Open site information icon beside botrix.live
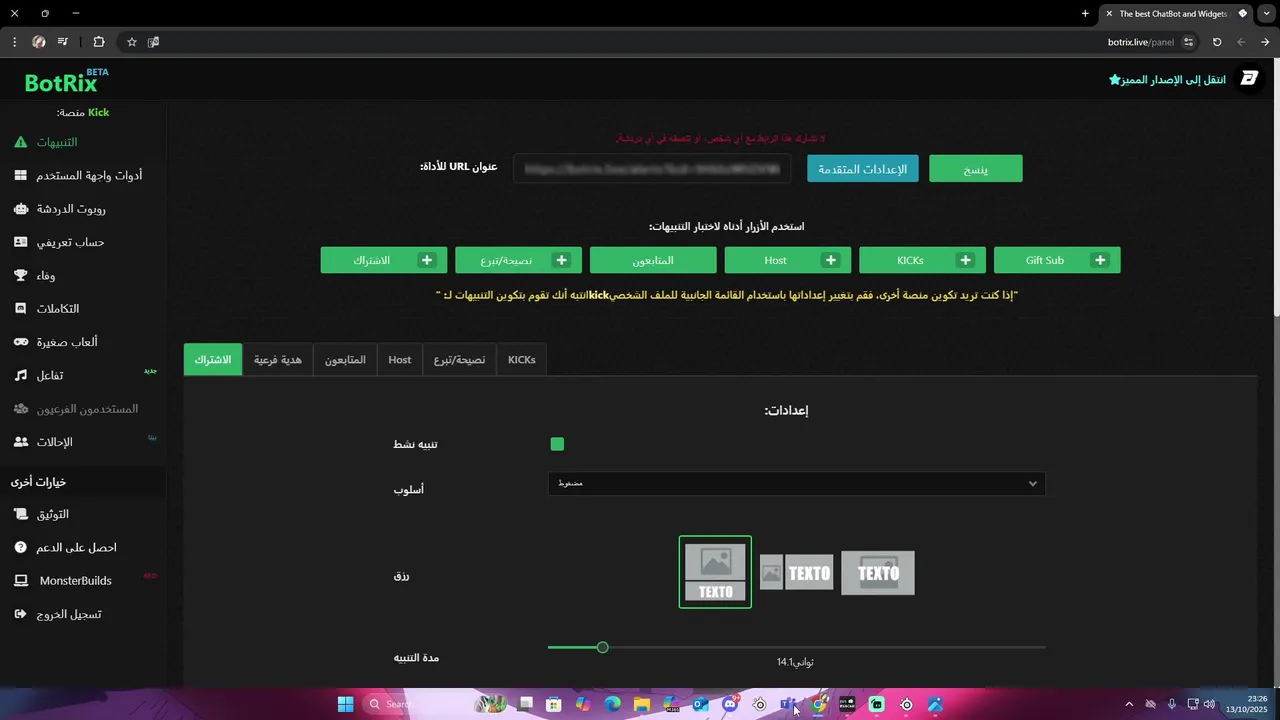Image resolution: width=1280 pixels, height=720 pixels. pos(1188,42)
